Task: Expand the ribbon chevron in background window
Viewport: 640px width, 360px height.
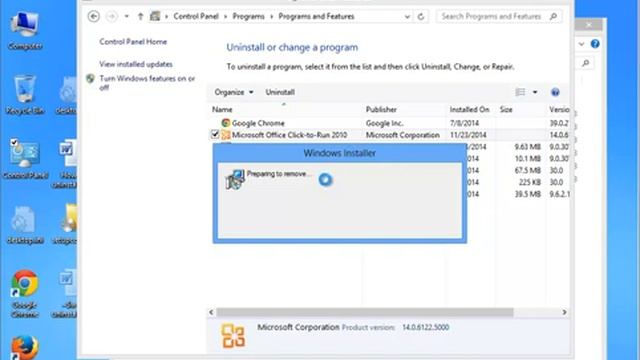Action: tap(582, 44)
